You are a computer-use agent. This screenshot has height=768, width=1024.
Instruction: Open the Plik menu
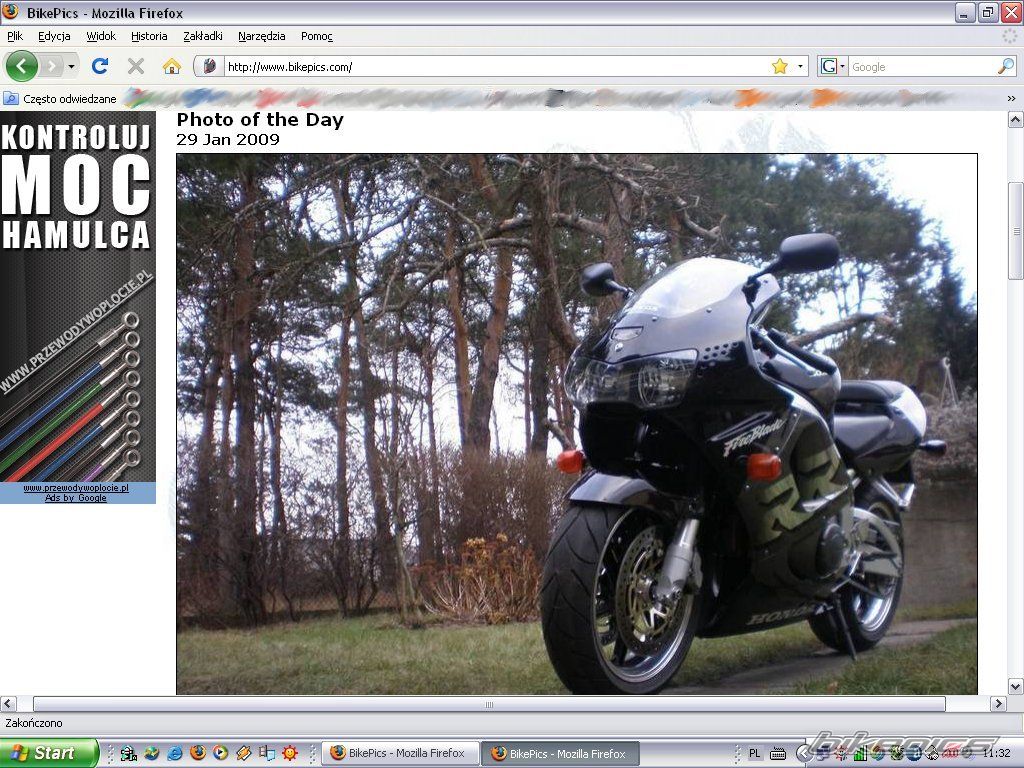(15, 37)
